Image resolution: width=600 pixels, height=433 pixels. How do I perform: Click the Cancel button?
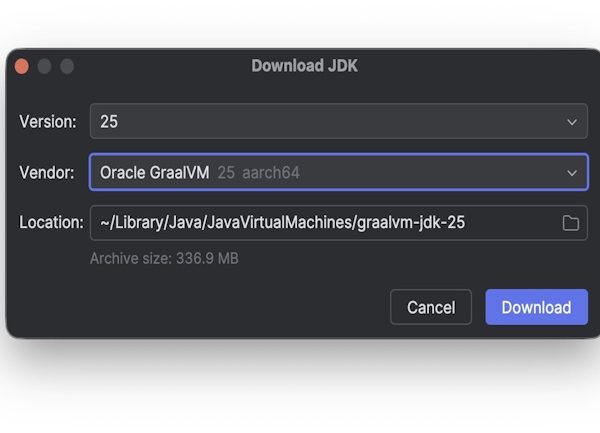[x=431, y=307]
